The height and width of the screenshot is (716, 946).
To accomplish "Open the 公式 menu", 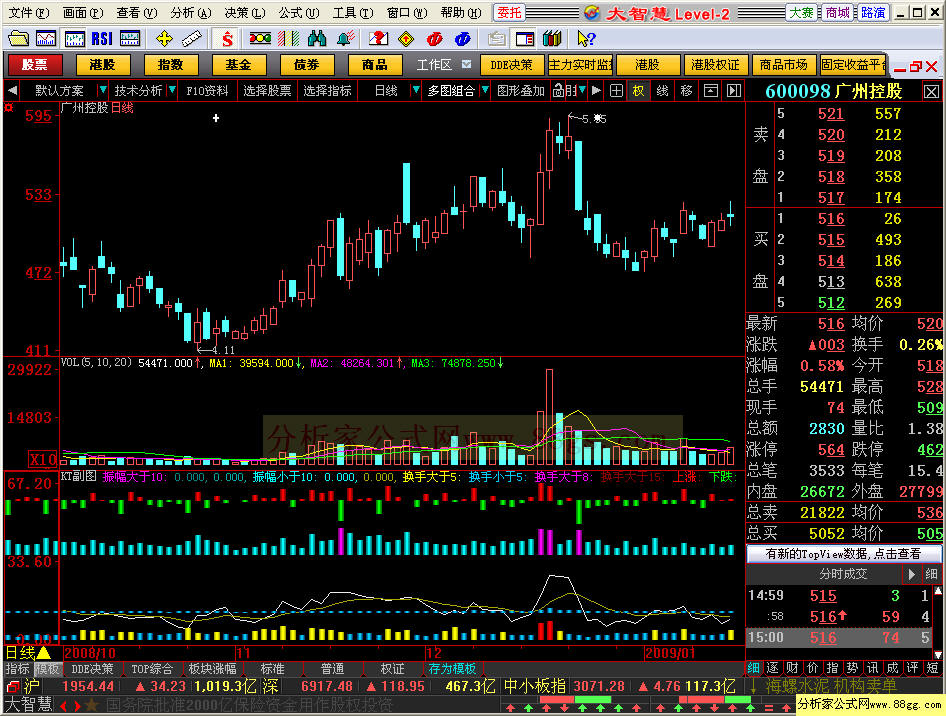I will 299,13.
